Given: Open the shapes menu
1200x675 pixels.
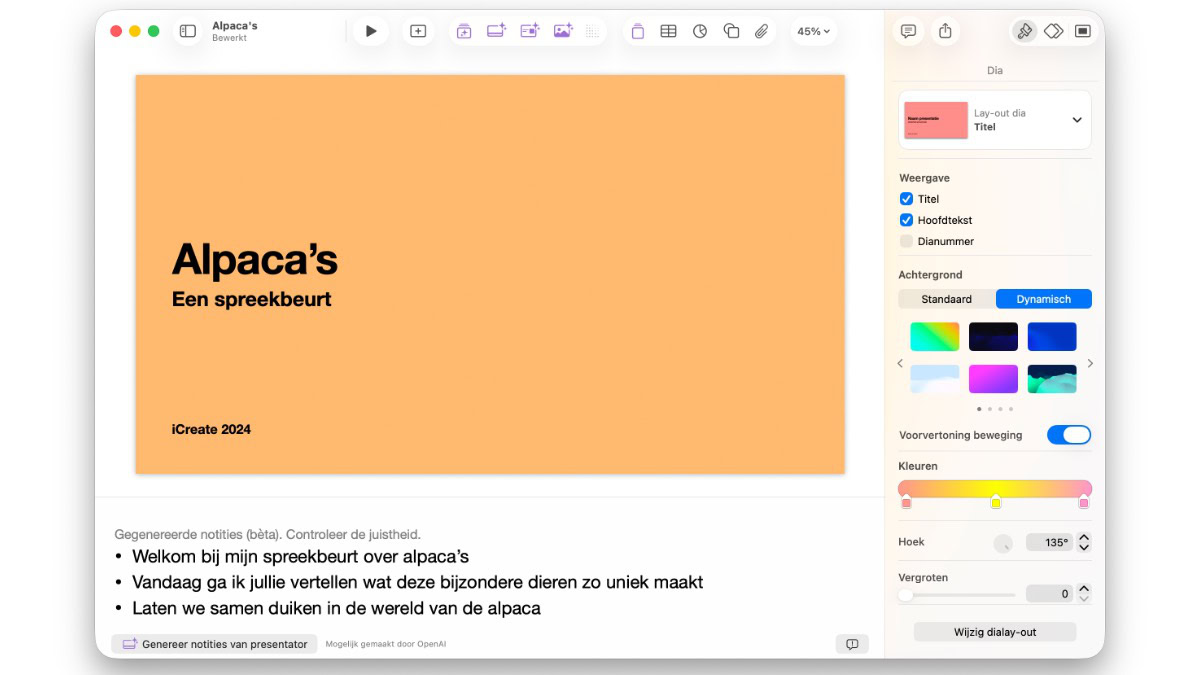Looking at the screenshot, I should [x=731, y=31].
